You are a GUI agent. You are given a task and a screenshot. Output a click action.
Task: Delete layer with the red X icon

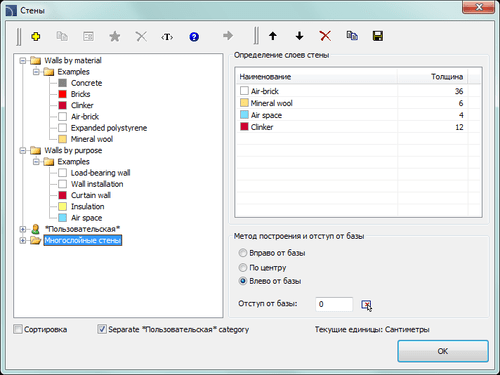pyautogui.click(x=325, y=36)
